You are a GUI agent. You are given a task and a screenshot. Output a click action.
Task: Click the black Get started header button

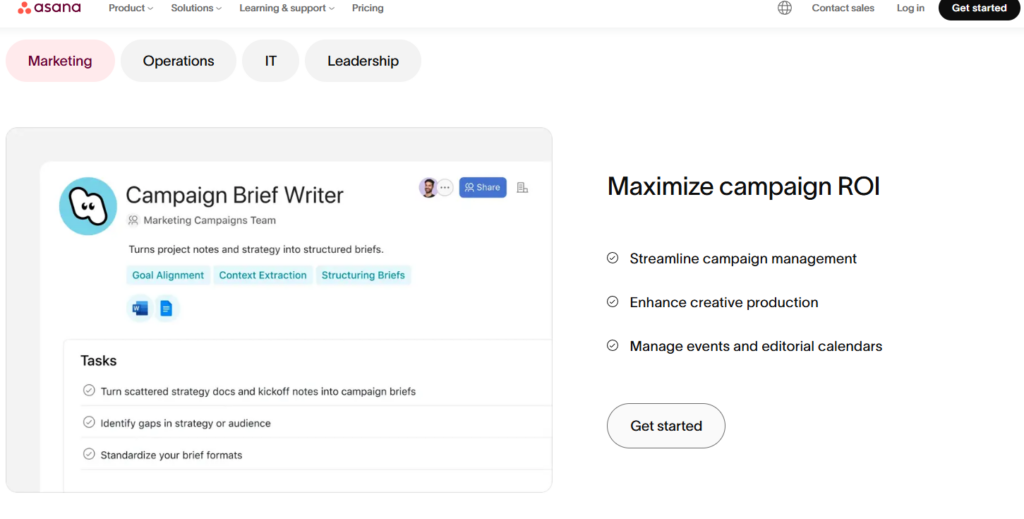(x=979, y=8)
